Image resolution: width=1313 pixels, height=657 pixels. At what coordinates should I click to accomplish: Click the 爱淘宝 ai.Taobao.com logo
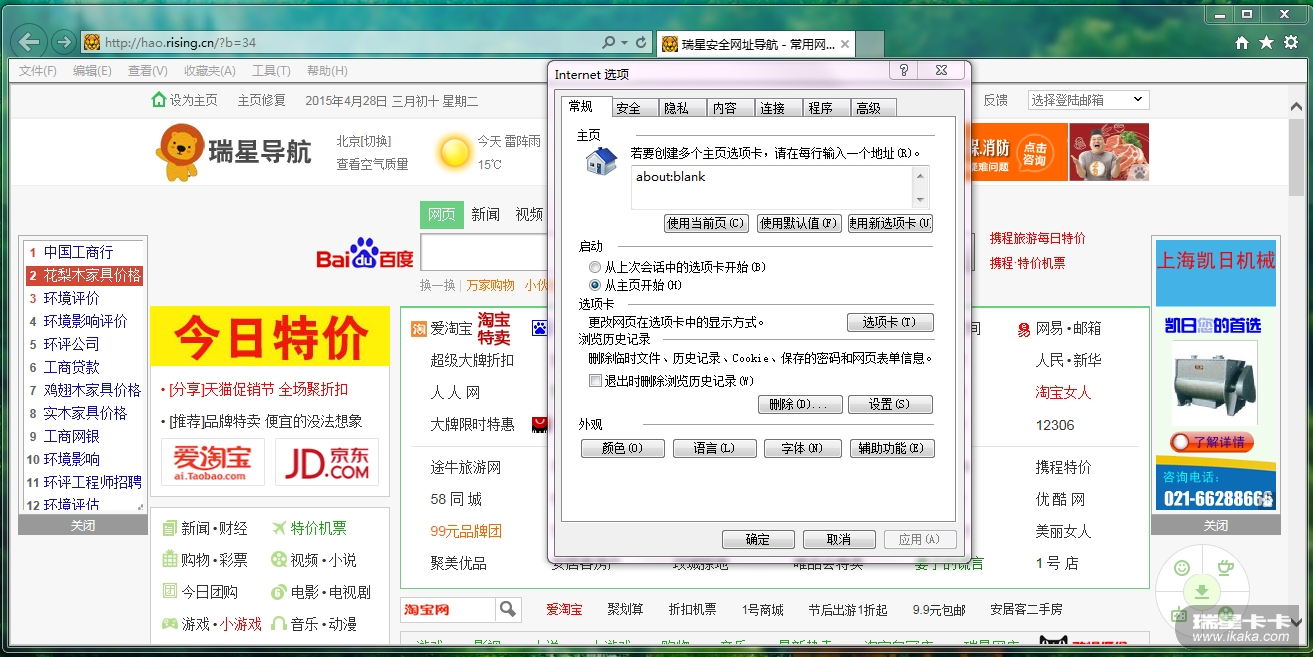(213, 462)
